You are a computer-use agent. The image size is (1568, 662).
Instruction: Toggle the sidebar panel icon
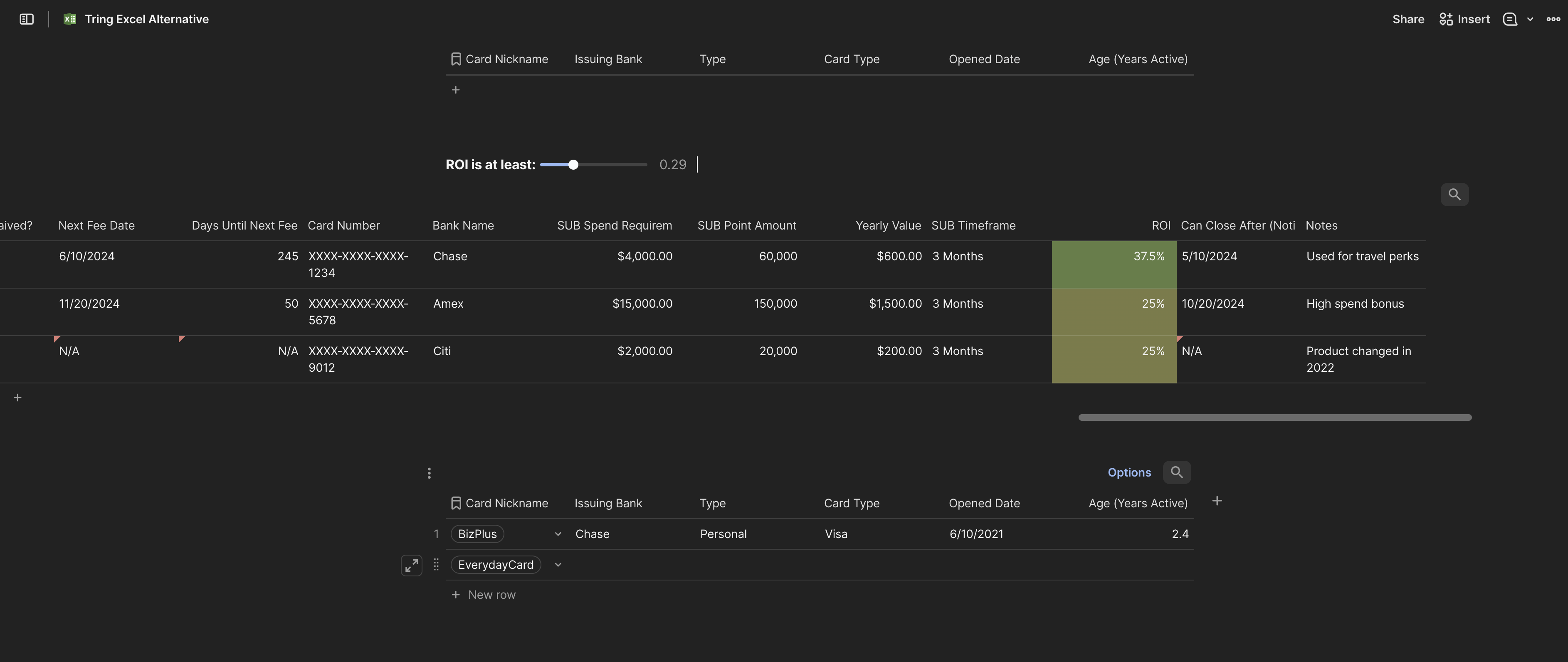27,20
